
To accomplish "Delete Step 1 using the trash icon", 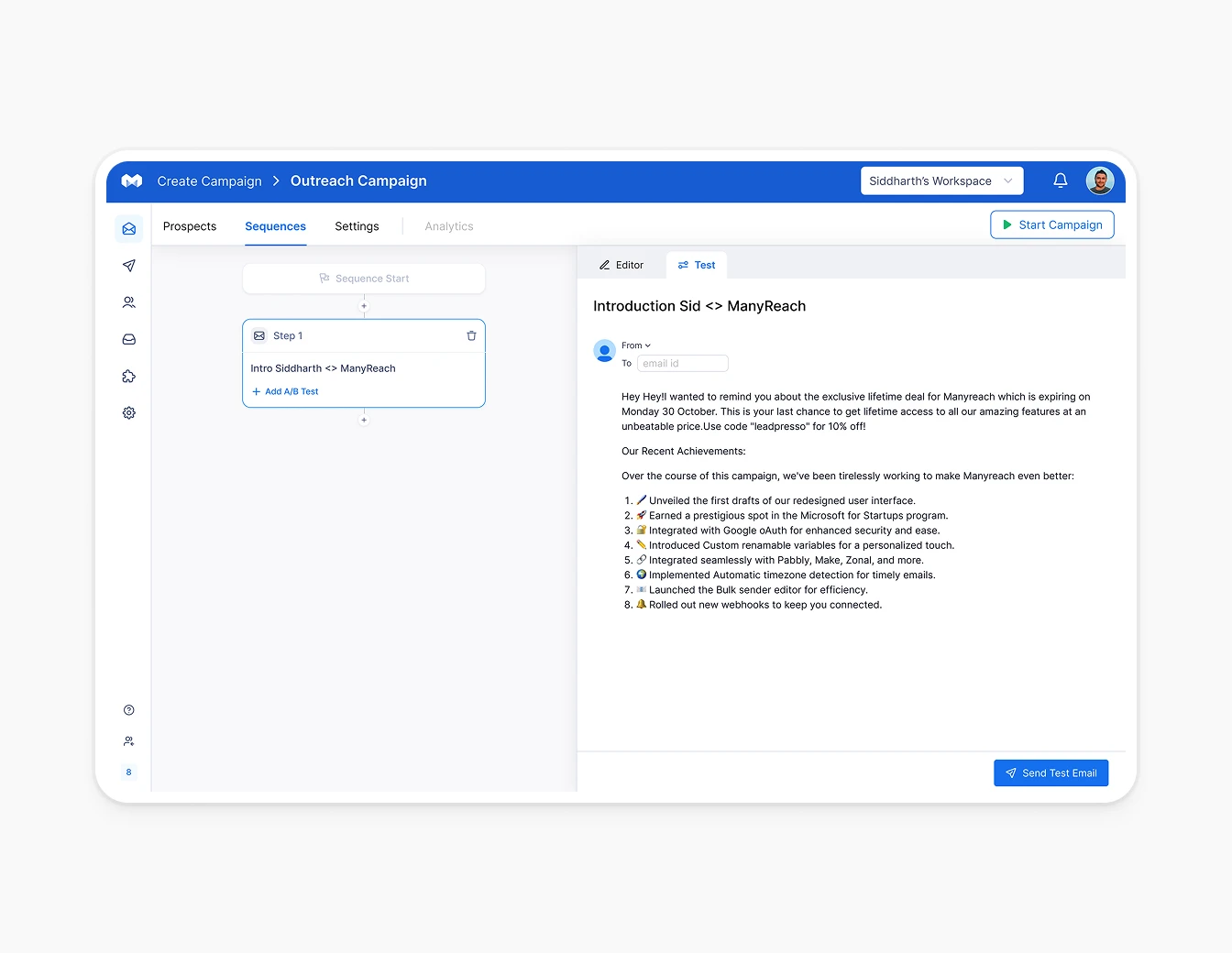I will [471, 335].
